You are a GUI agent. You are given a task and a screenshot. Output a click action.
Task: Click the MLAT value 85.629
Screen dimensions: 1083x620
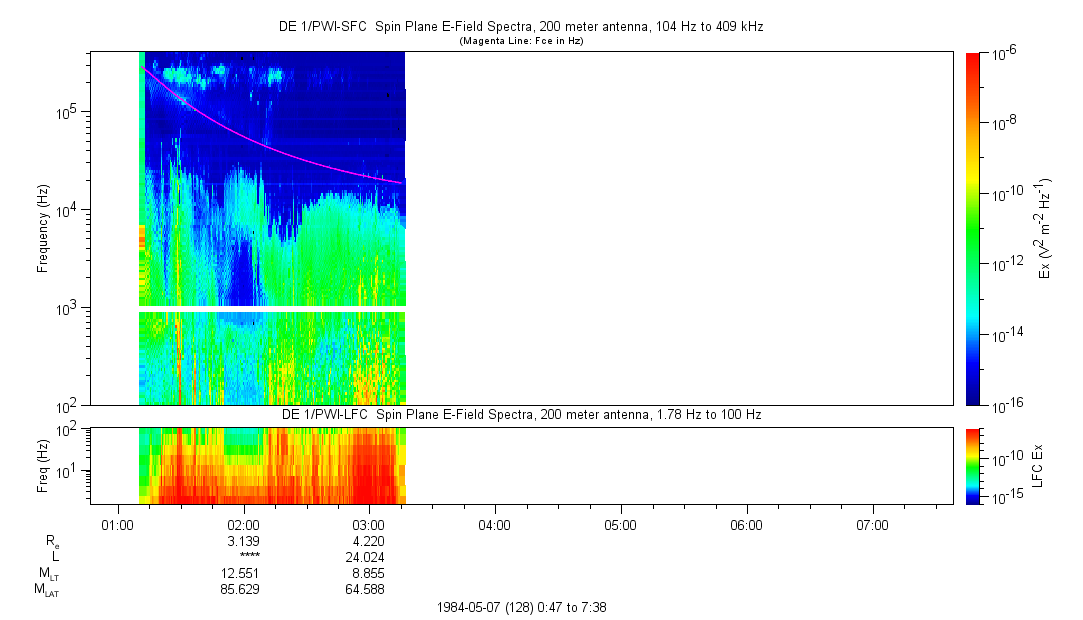(240, 590)
